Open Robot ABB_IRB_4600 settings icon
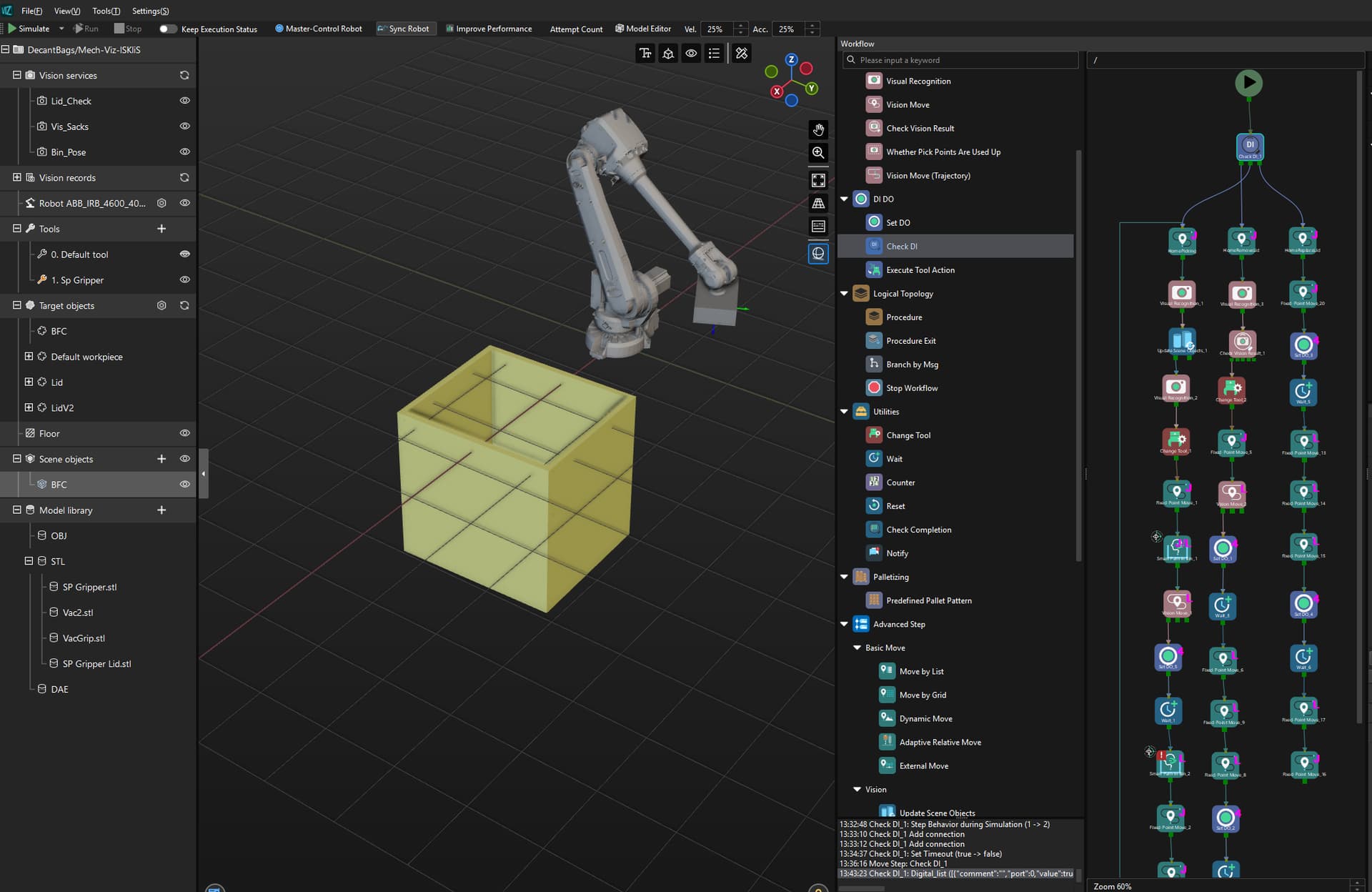Screen dimensions: 1372x892 (161, 203)
